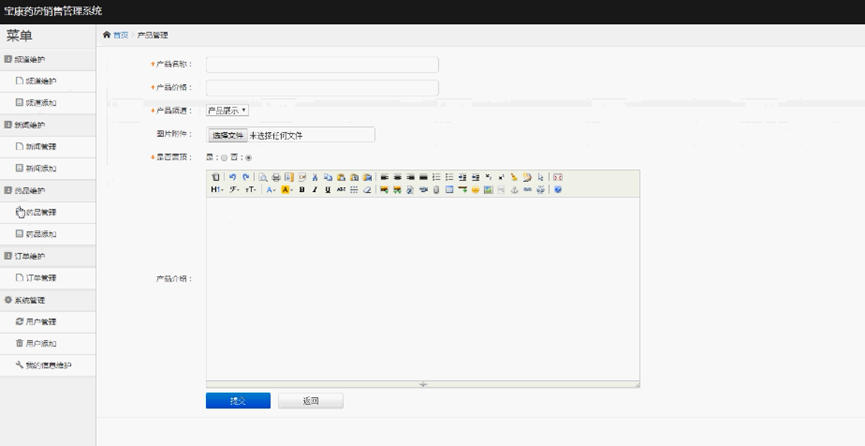Open 新闻添加 in the sidebar
Viewport: 865px width, 446px height.
tap(47, 169)
